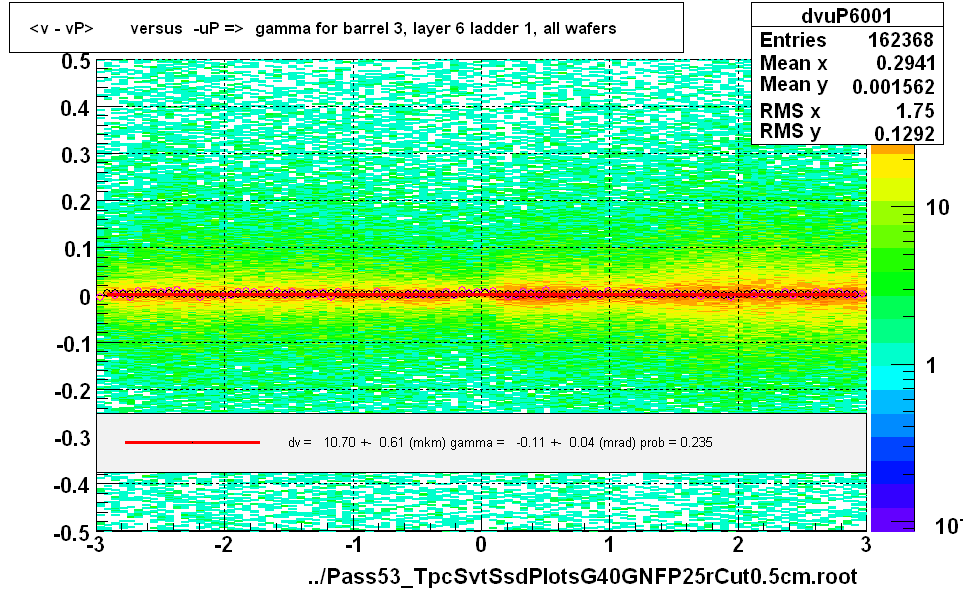Click y-axis label -0.1

tap(73, 344)
